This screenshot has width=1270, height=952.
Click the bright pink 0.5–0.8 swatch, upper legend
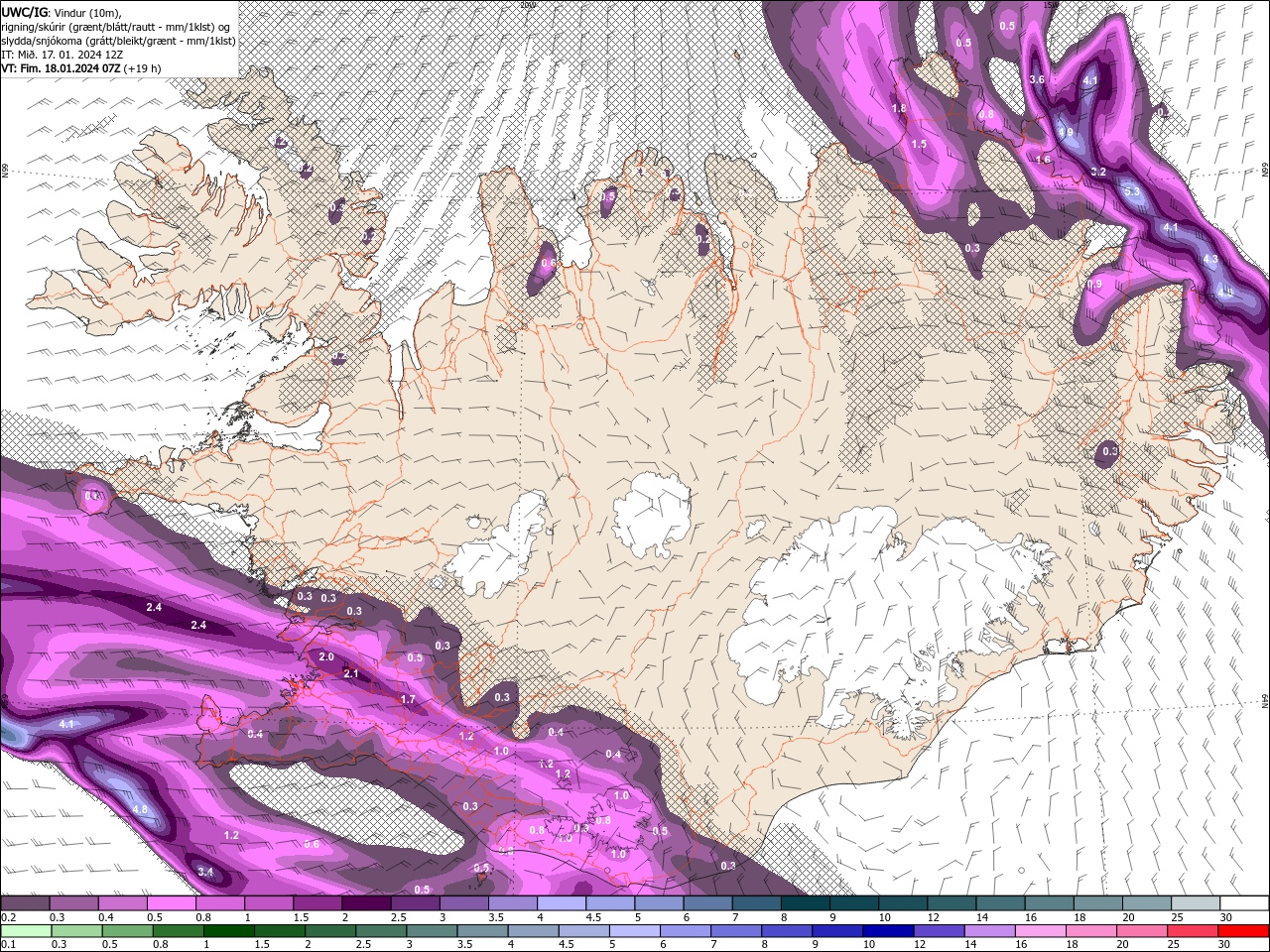(x=171, y=903)
